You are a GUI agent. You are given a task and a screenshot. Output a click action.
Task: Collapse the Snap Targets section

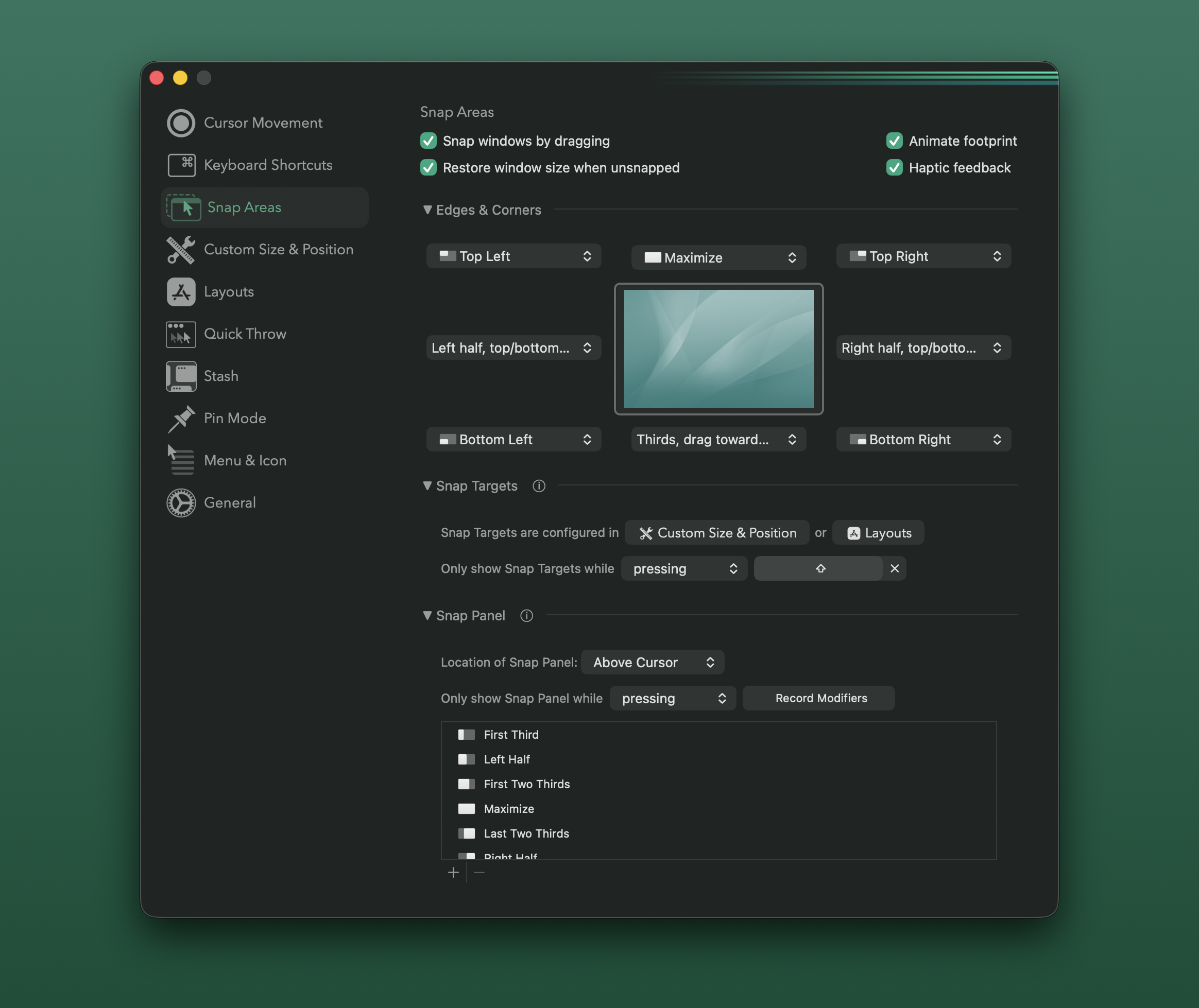[427, 485]
